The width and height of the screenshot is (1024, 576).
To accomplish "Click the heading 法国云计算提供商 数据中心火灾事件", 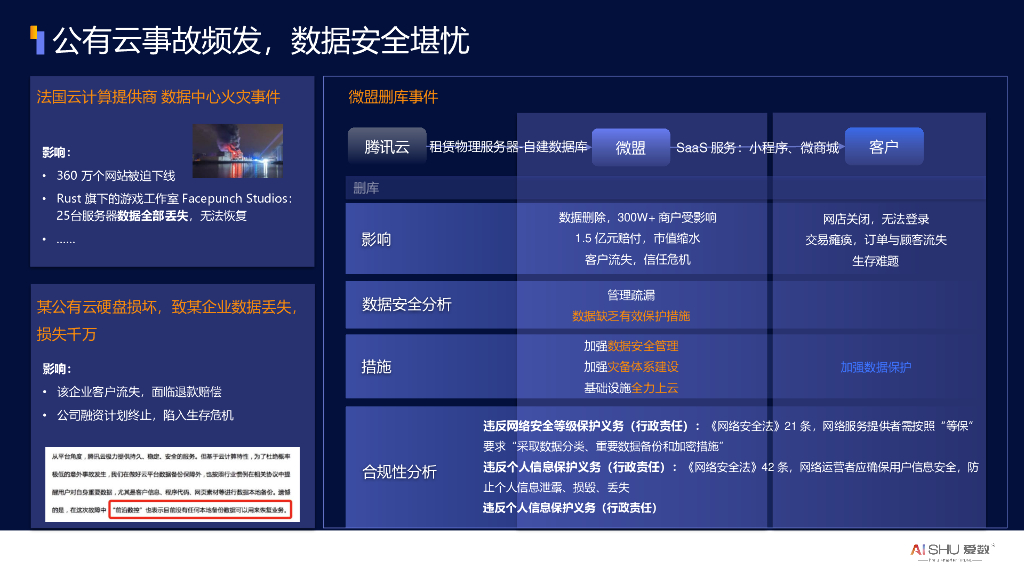I will 158,97.
